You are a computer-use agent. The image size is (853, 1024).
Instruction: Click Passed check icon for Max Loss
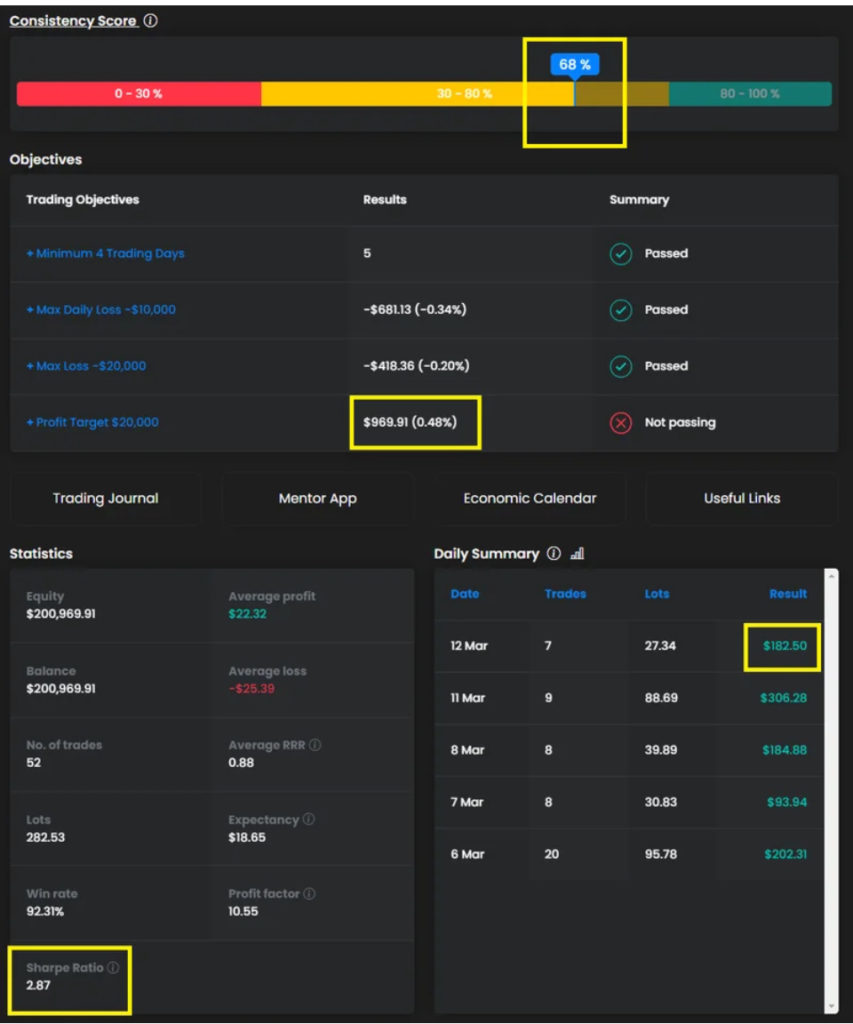[x=621, y=366]
